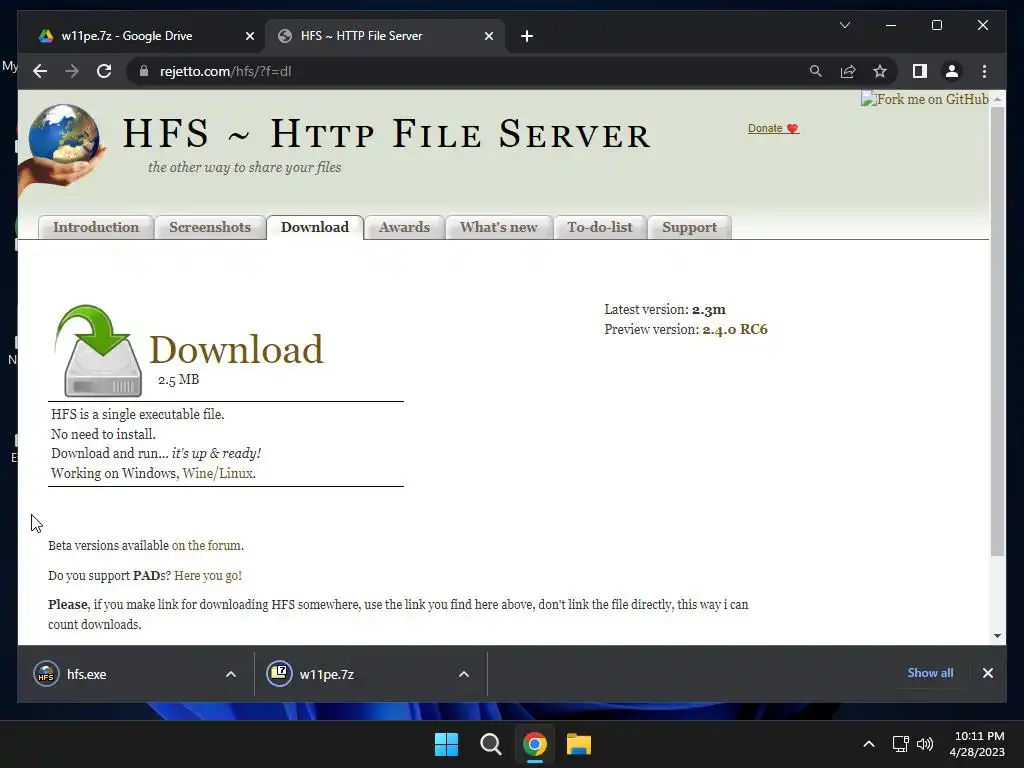Screen dimensions: 1024x768
Task: Click Fork me on GitHub image
Action: click(x=925, y=99)
